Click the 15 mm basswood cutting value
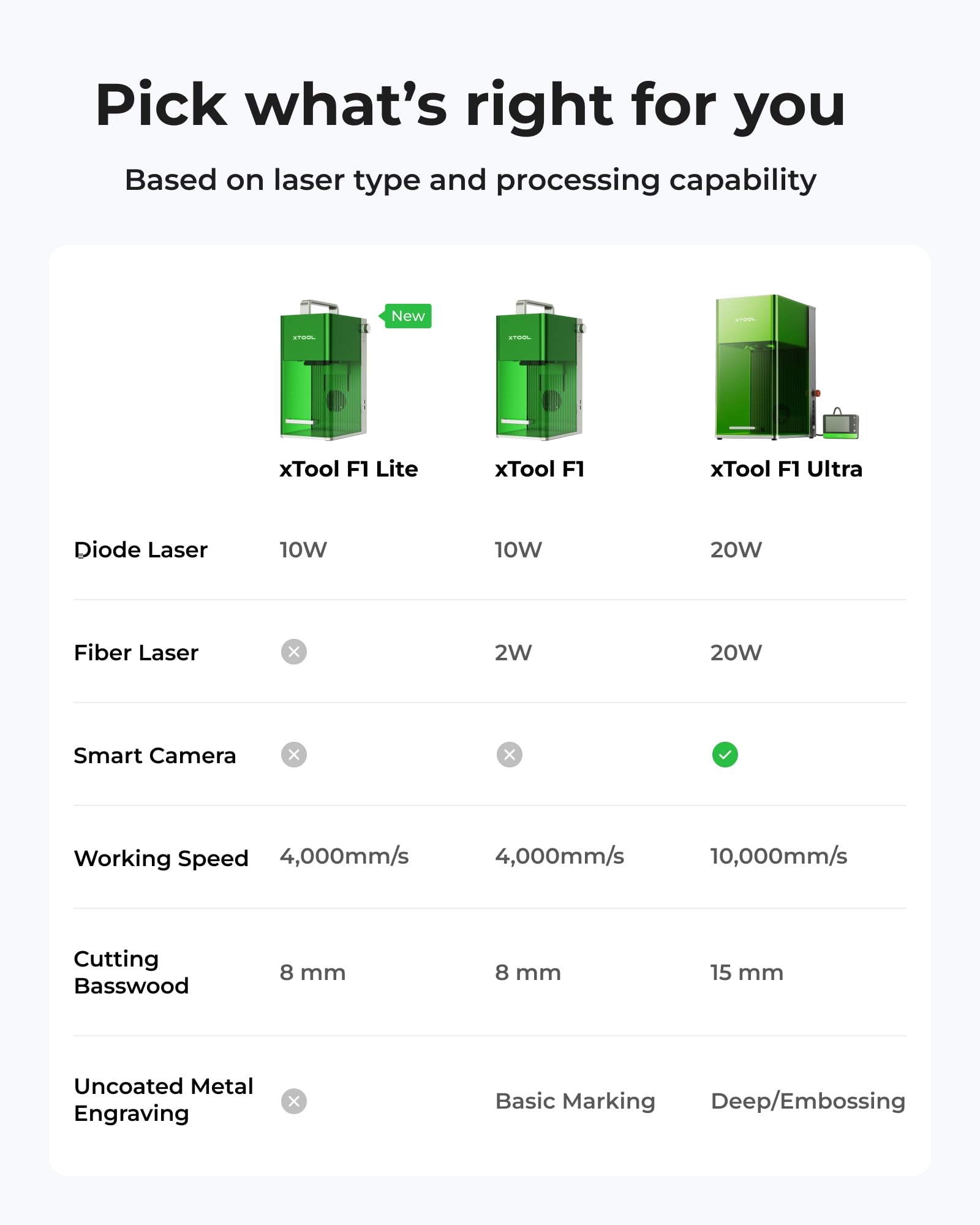Screen dimensions: 980x1225 (747, 973)
